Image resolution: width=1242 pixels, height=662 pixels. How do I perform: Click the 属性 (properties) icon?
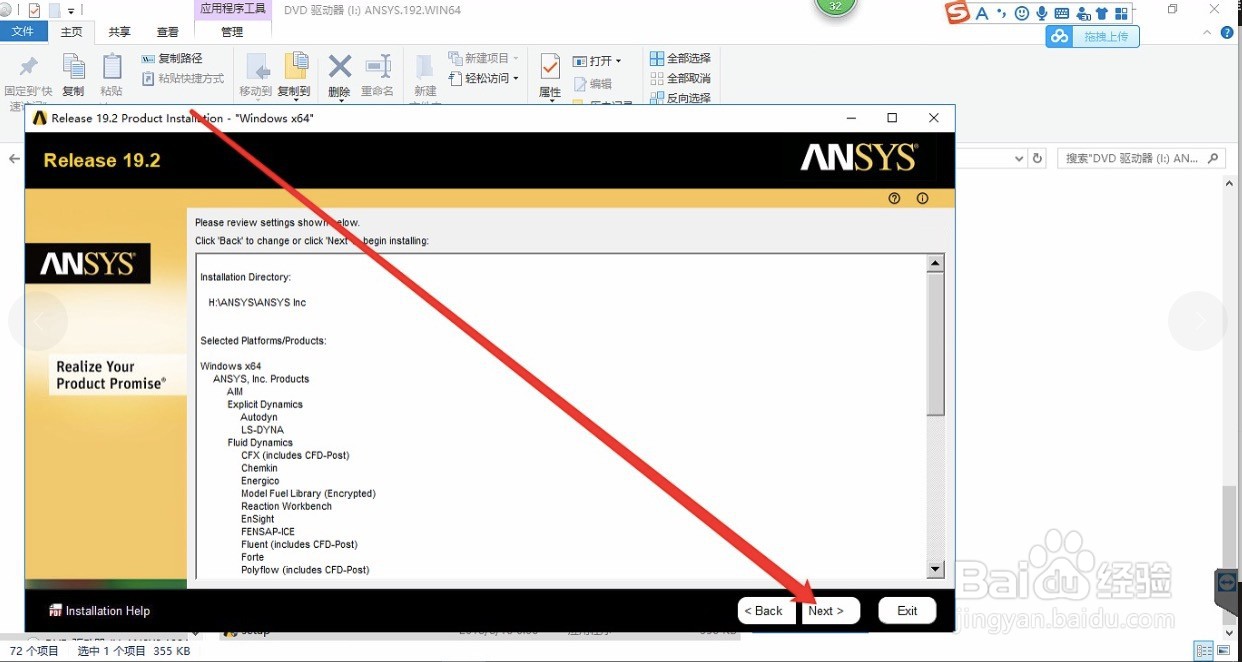550,67
